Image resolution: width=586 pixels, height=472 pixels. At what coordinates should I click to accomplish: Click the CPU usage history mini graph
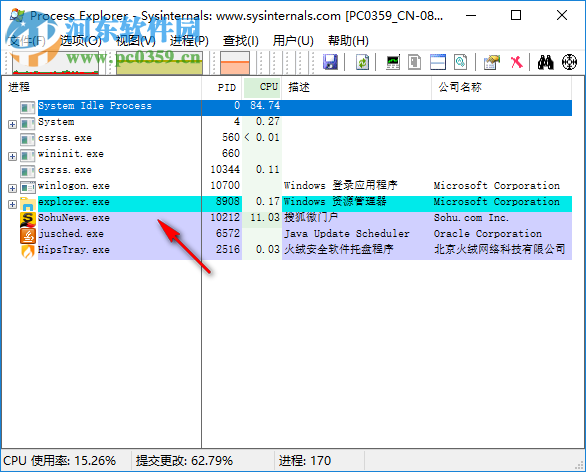(55, 62)
